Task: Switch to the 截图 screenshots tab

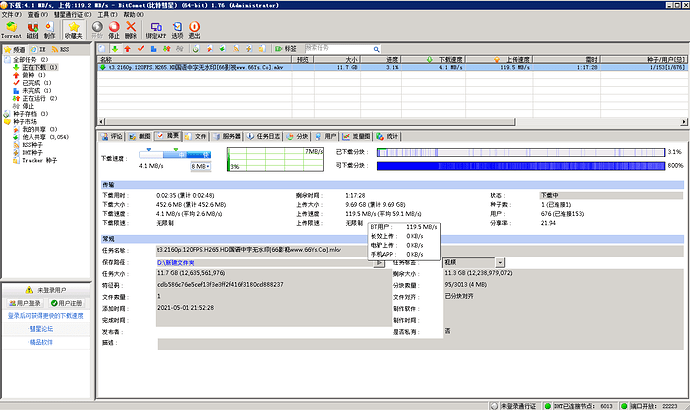Action: point(139,136)
